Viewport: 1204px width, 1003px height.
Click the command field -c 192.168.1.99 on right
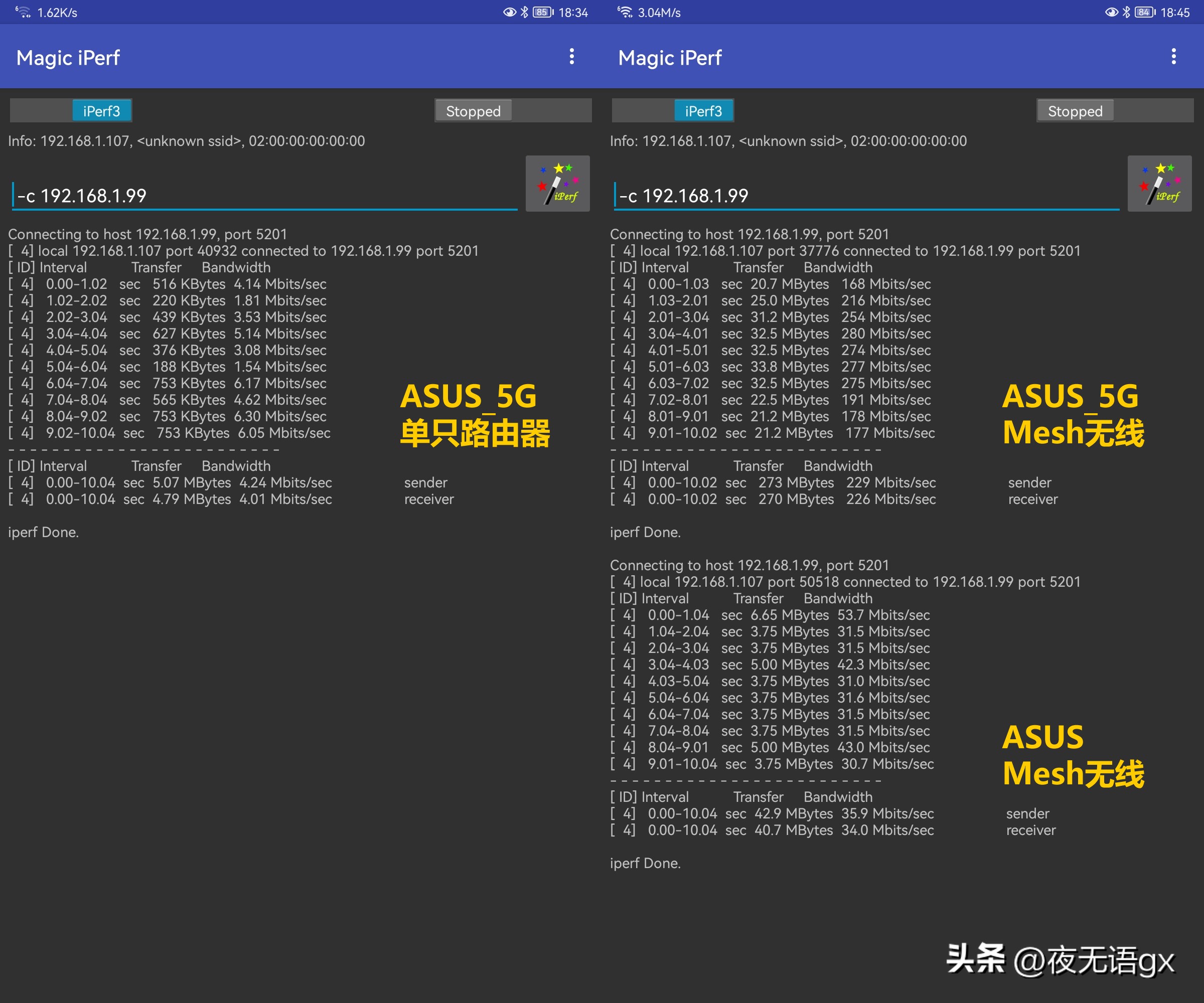click(x=866, y=196)
